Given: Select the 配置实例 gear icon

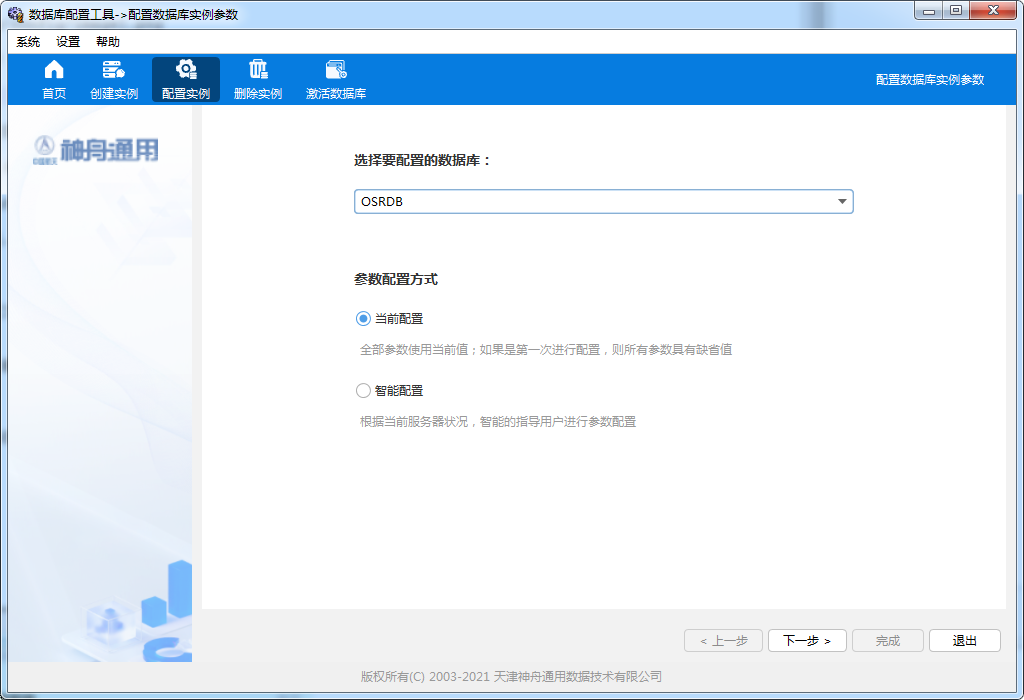Looking at the screenshot, I should click(186, 70).
